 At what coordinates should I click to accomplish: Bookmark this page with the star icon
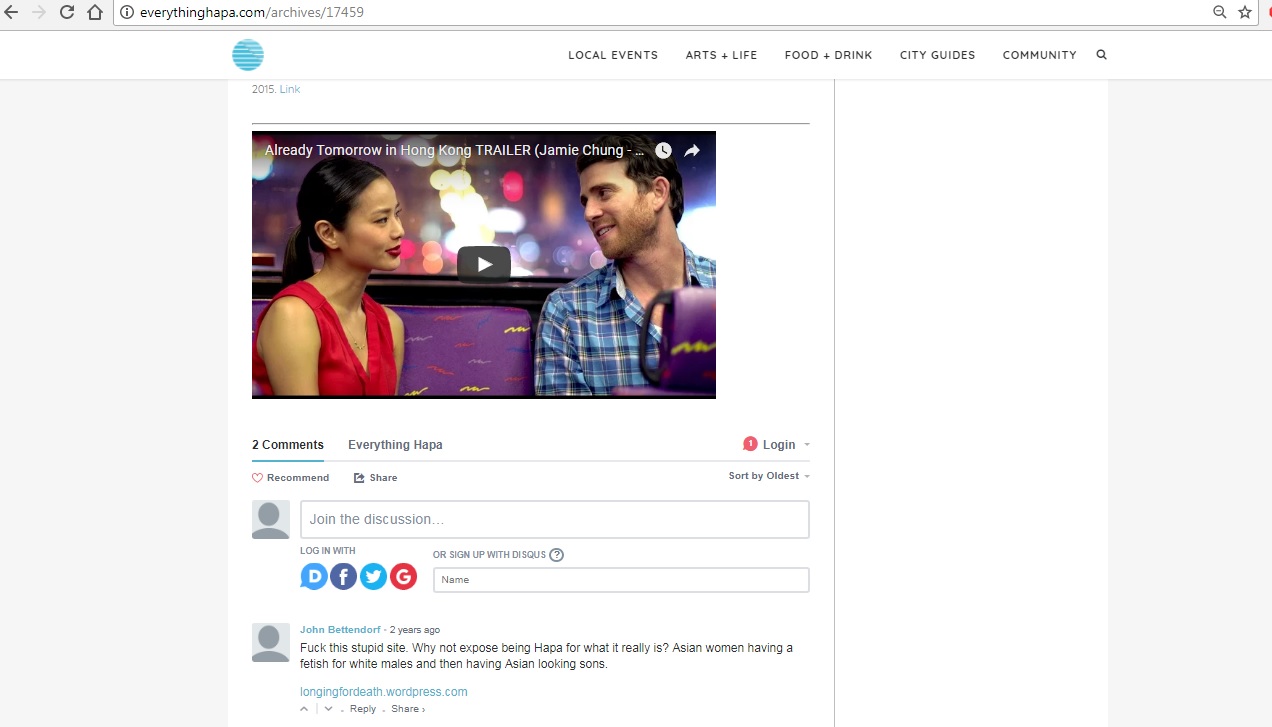(x=1245, y=12)
